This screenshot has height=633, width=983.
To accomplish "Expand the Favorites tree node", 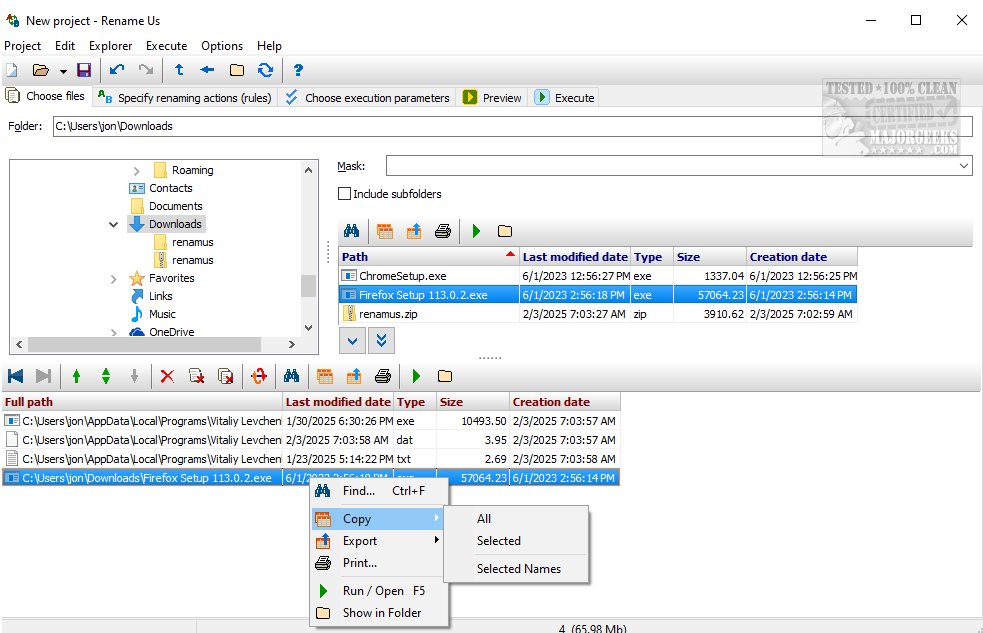I will click(114, 279).
